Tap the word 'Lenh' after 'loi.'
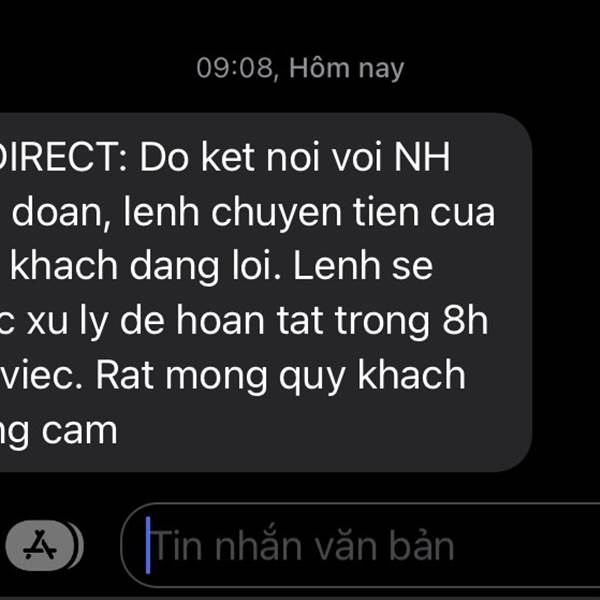The width and height of the screenshot is (600, 600). click(x=338, y=266)
